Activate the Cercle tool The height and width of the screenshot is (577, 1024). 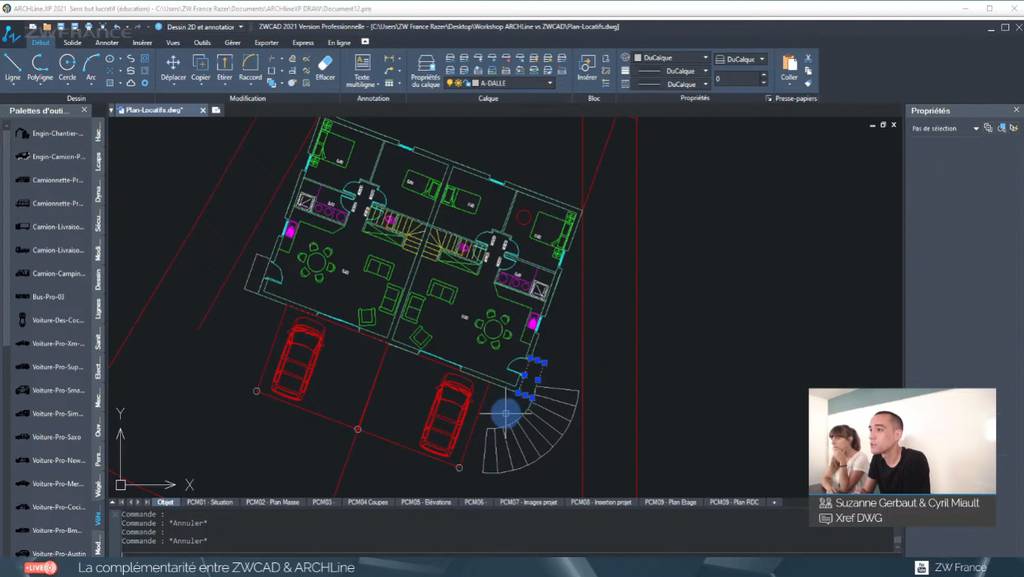tap(67, 67)
